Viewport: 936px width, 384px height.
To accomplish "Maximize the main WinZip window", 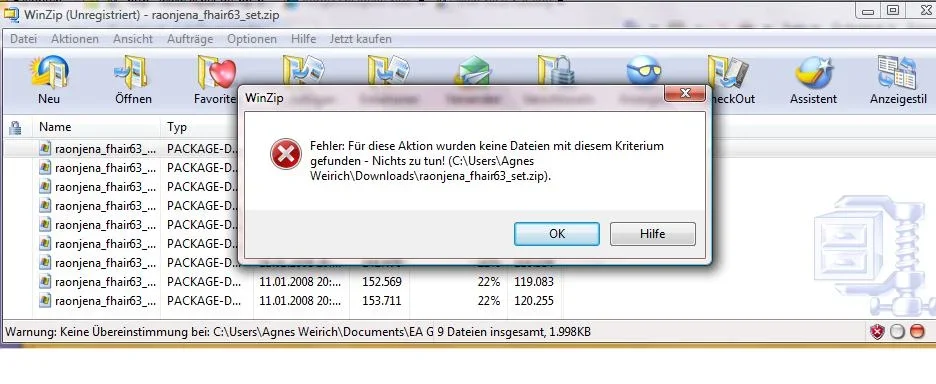I will (893, 10).
